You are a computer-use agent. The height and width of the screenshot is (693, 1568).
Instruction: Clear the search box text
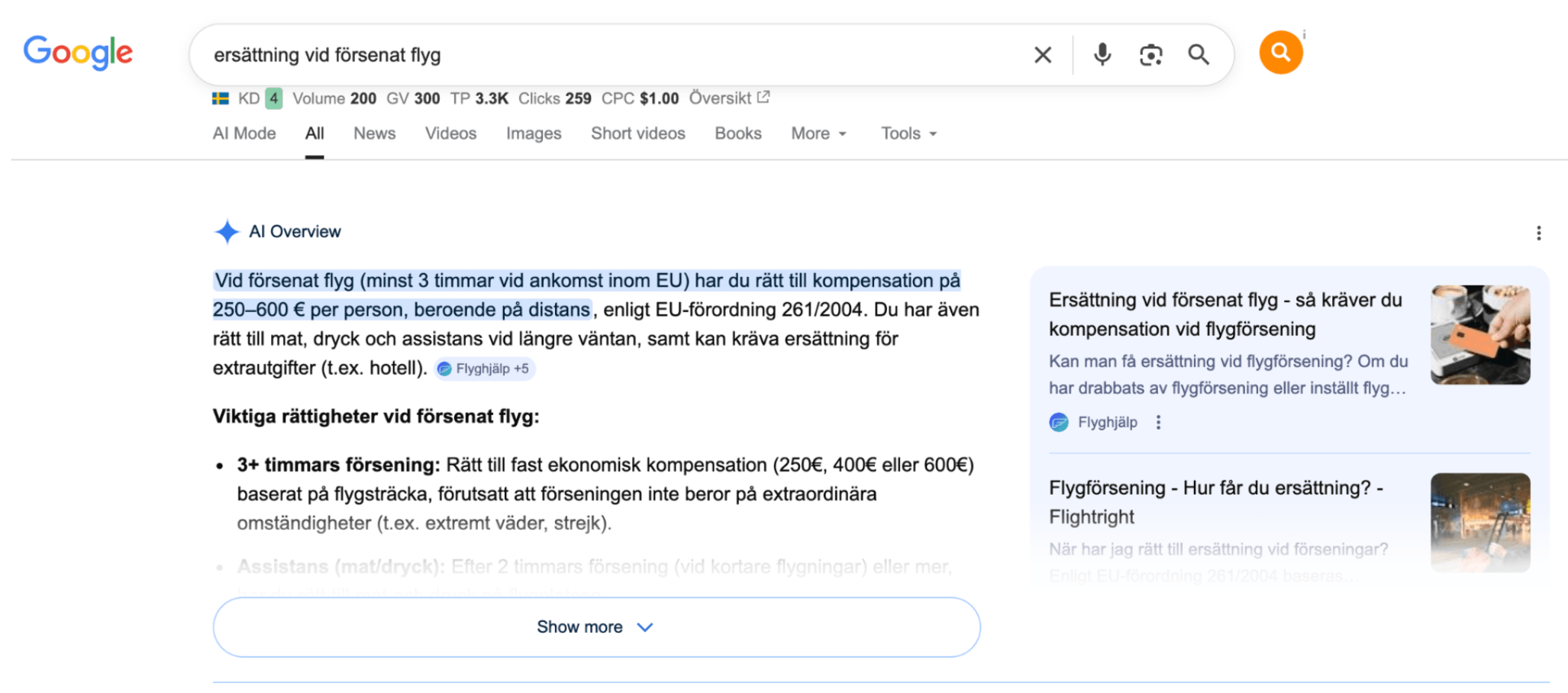(1042, 55)
